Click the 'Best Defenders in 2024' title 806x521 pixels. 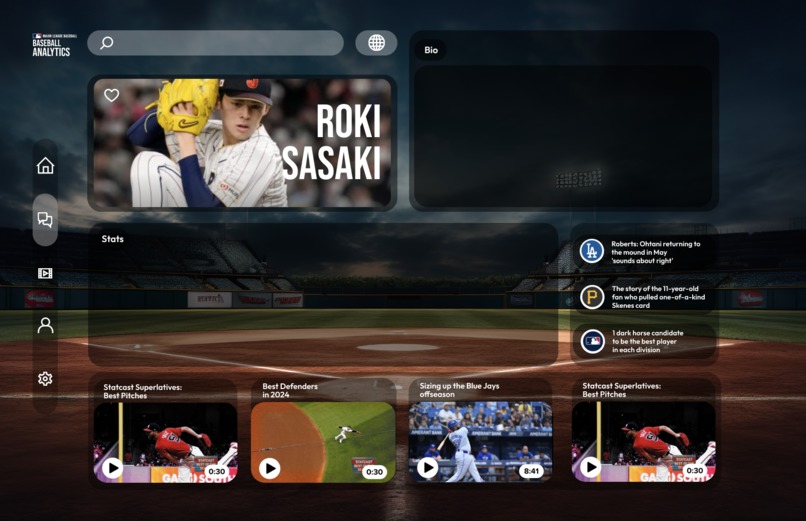coord(290,390)
